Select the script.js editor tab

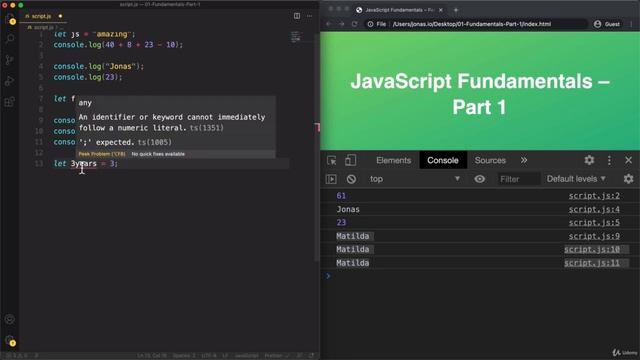[42, 16]
